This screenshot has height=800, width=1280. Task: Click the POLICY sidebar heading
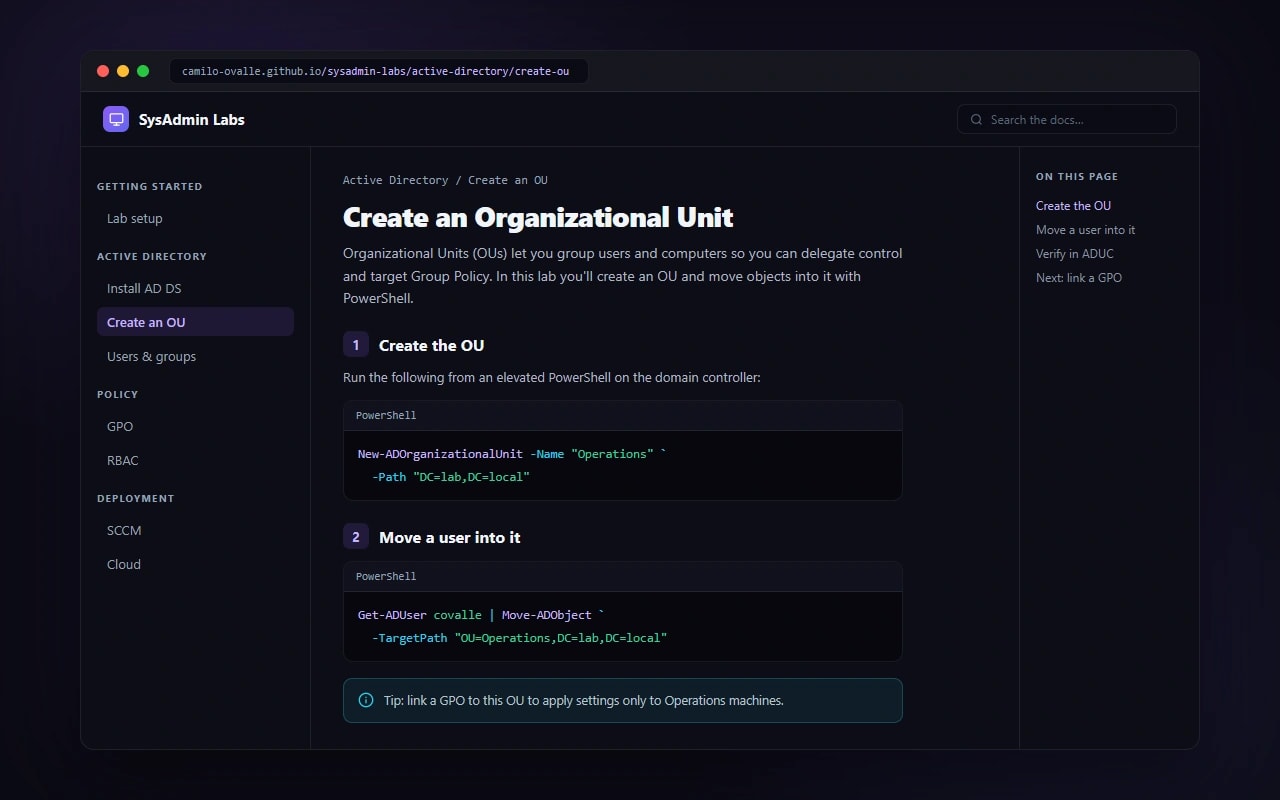(x=118, y=395)
